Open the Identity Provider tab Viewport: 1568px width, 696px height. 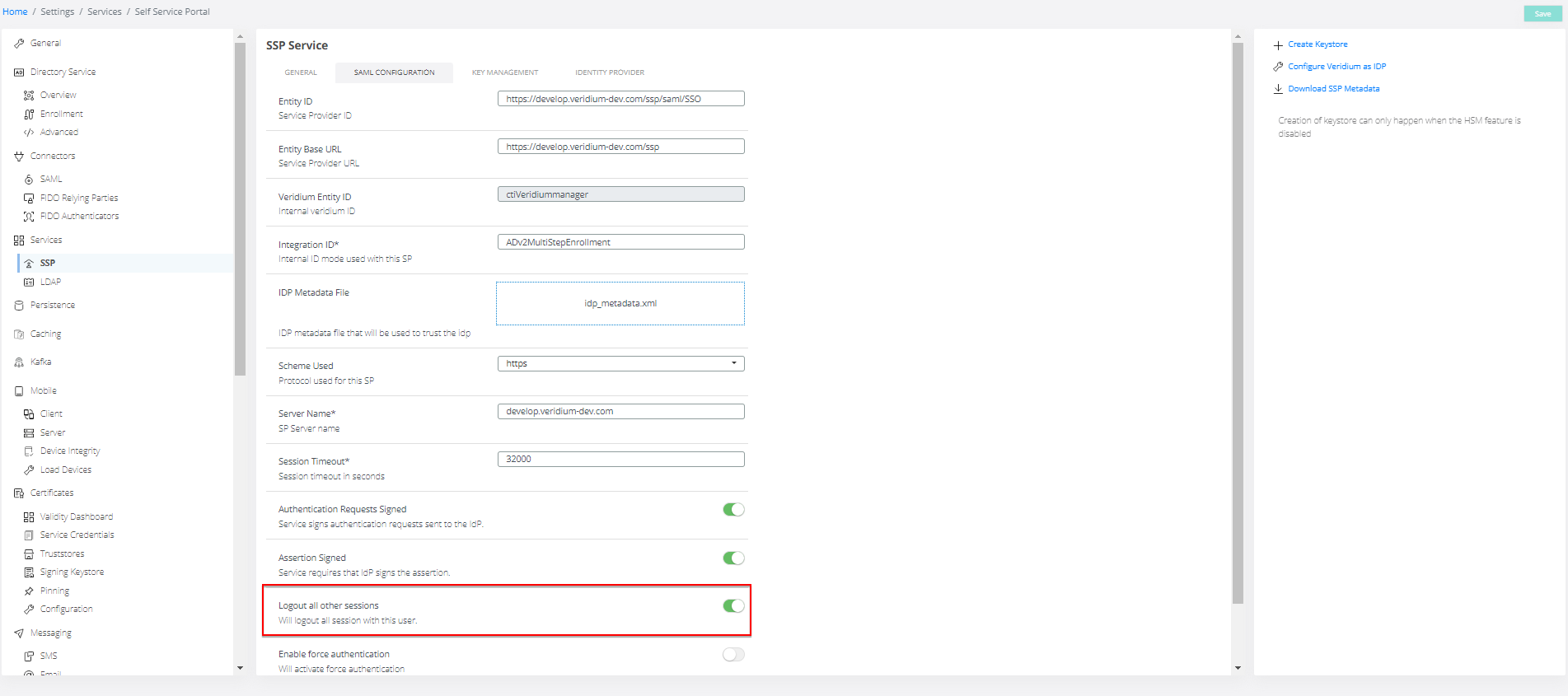click(x=609, y=72)
